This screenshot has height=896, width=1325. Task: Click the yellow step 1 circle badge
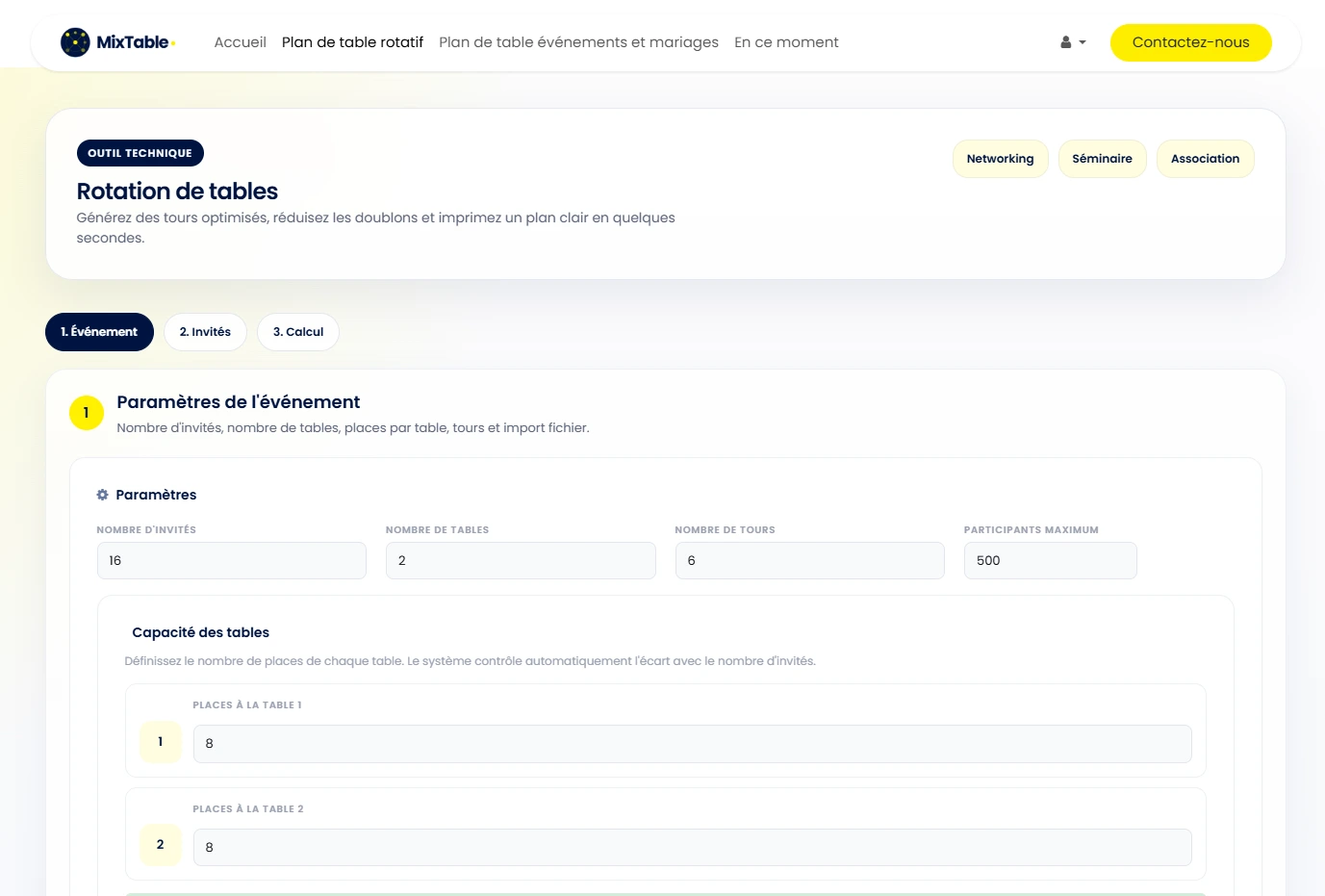(x=87, y=413)
